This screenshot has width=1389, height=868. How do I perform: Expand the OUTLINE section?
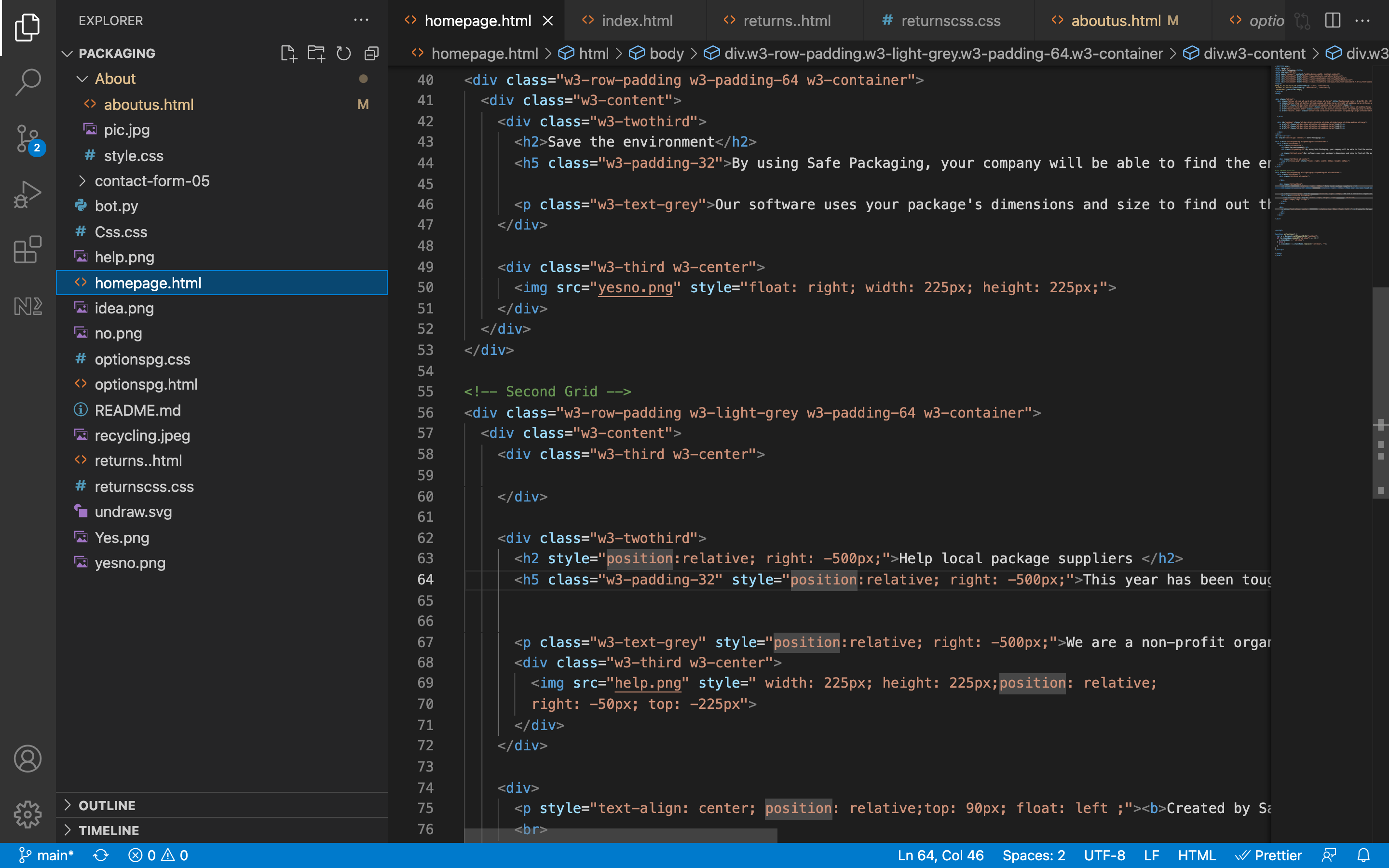(107, 805)
